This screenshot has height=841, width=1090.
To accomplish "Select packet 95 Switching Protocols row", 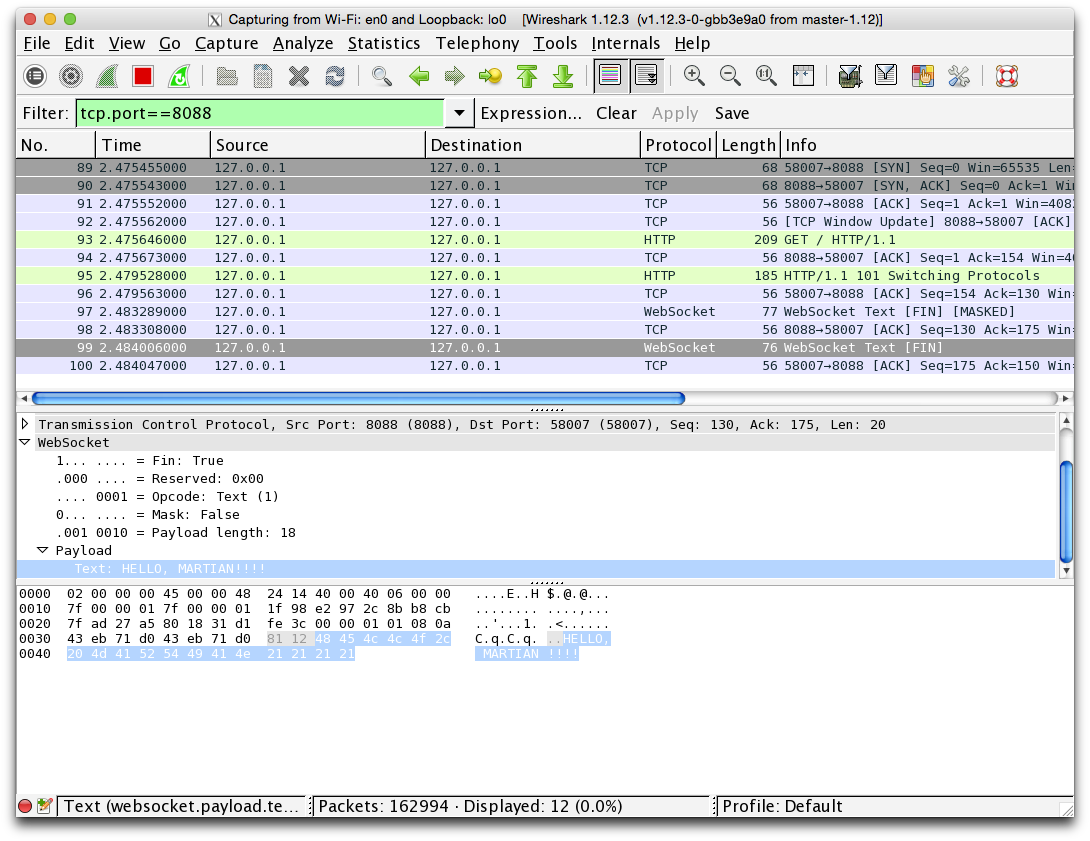I will [x=545, y=276].
